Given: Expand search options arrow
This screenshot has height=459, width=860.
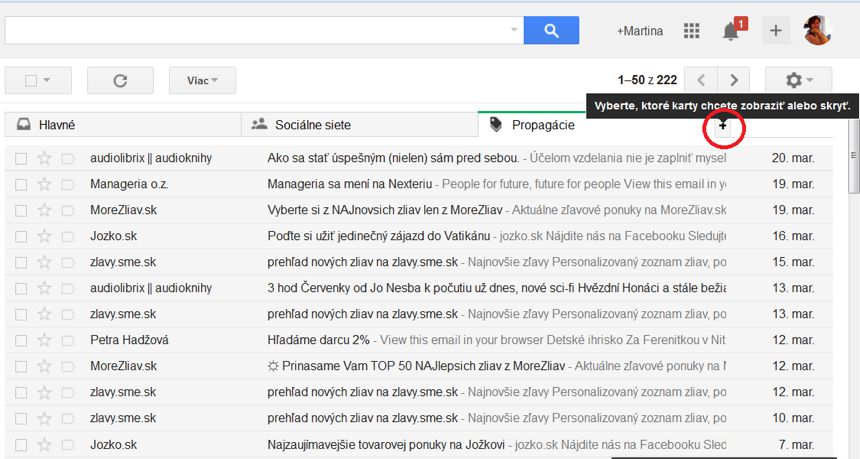Looking at the screenshot, I should pyautogui.click(x=514, y=30).
